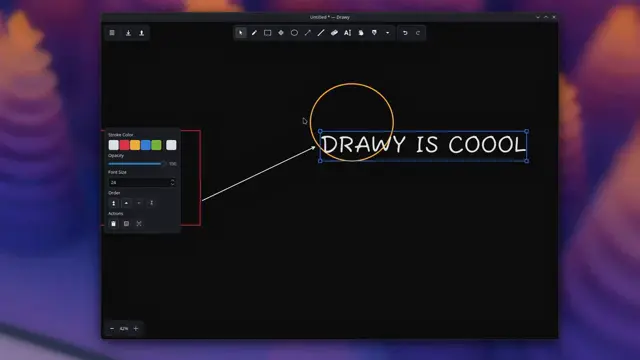Screen dimensions: 640x360
Task: Pick the first white stroke color
Action: 113,145
